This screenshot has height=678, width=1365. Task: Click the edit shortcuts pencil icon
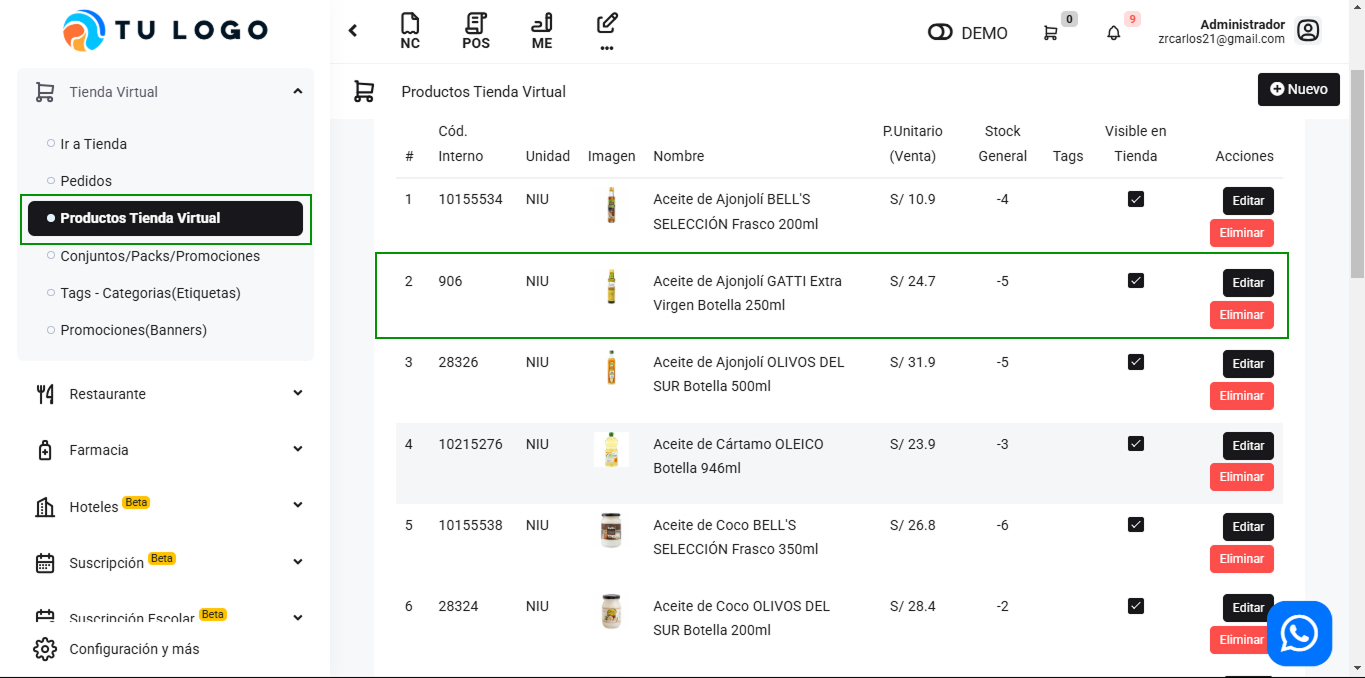tap(607, 24)
